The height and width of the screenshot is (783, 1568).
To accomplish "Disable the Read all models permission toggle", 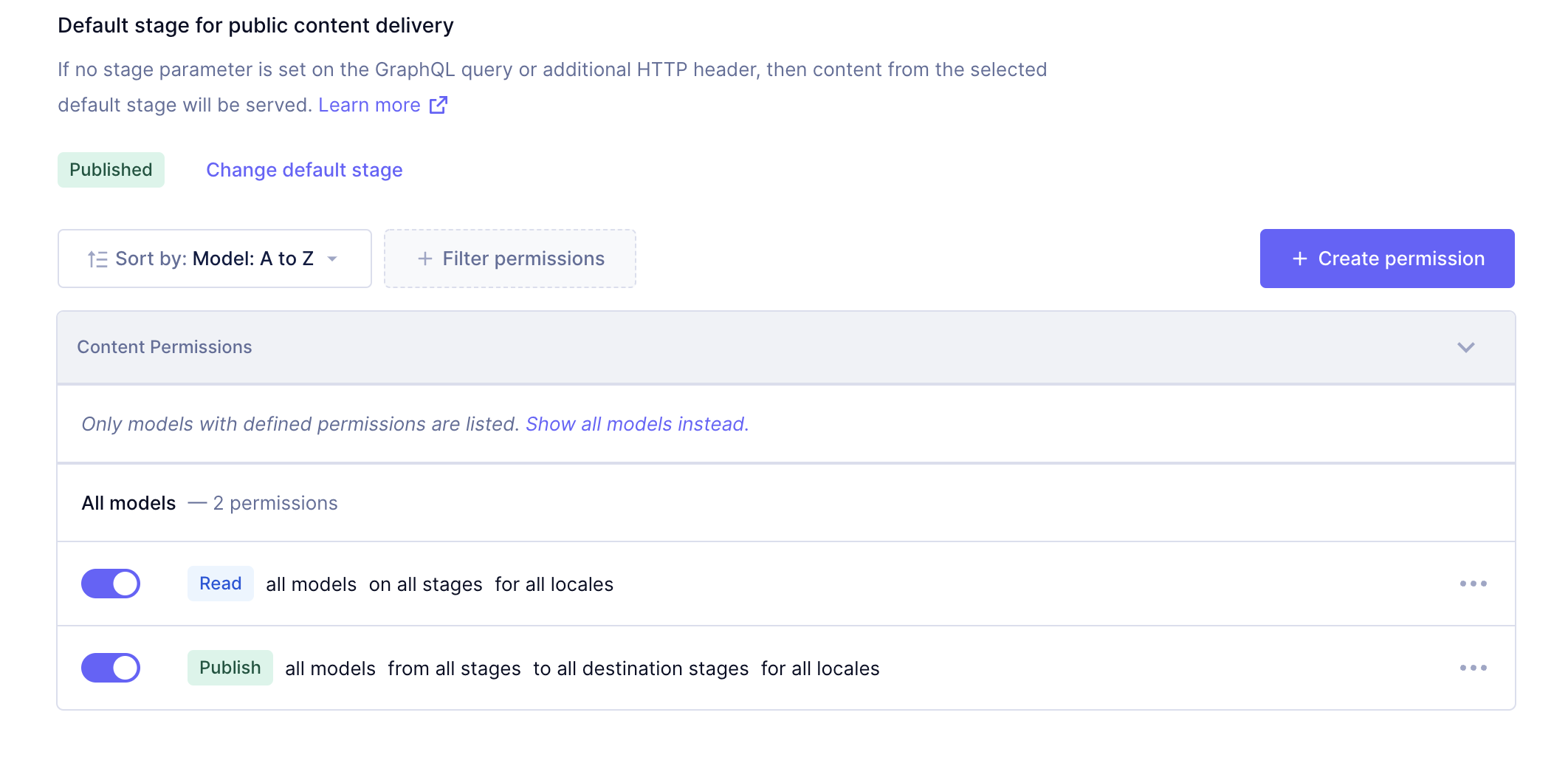I will tap(110, 583).
